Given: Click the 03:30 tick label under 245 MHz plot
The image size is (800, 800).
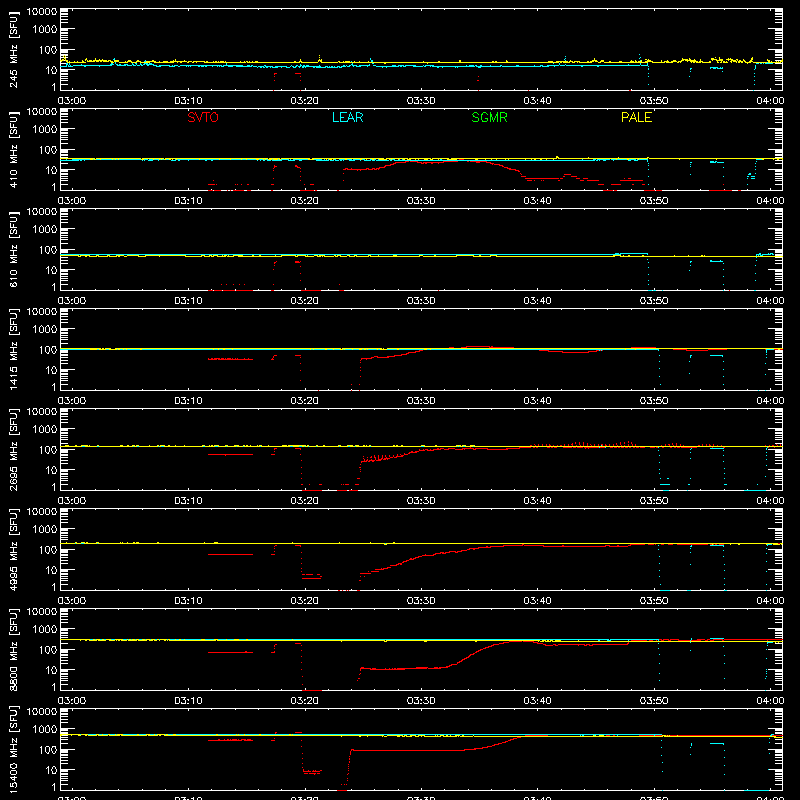Looking at the screenshot, I should pyautogui.click(x=421, y=101).
